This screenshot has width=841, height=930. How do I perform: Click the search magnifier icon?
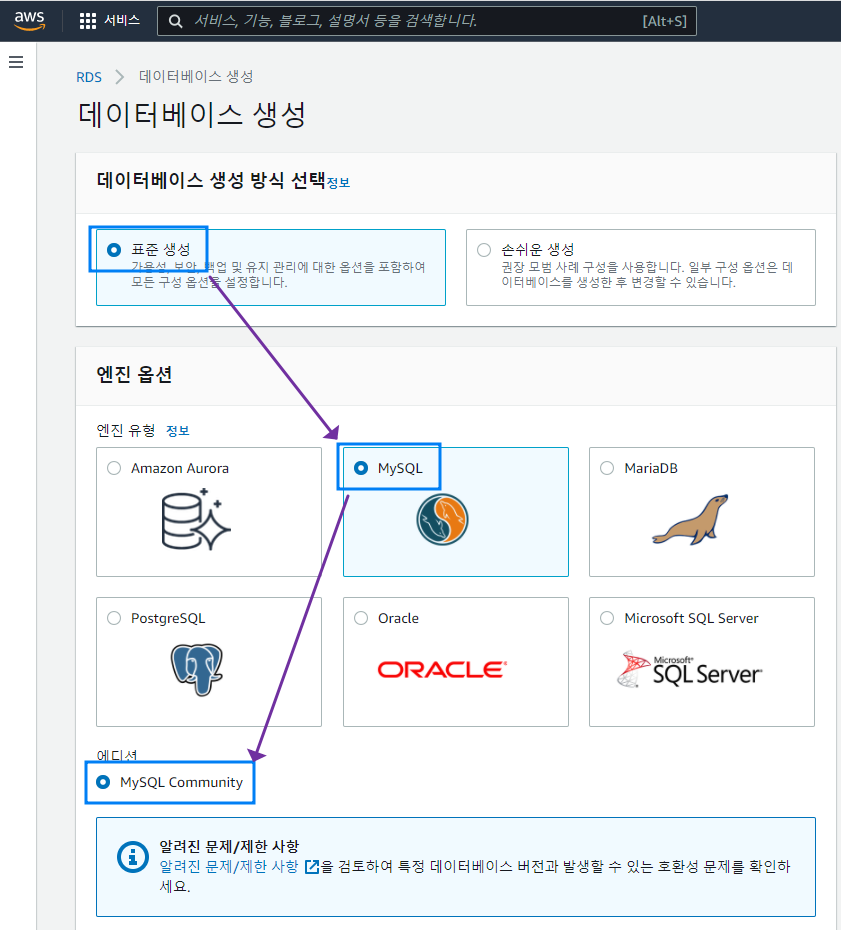176,21
